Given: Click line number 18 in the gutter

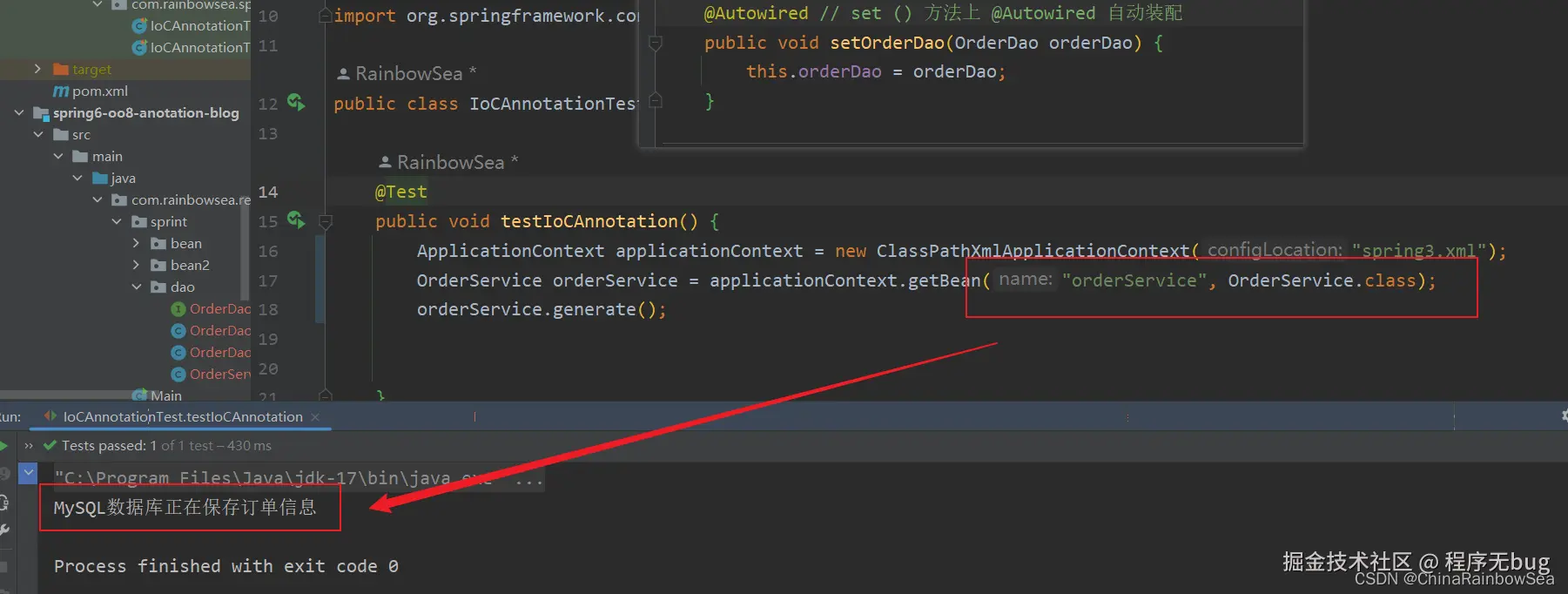Looking at the screenshot, I should tap(268, 309).
